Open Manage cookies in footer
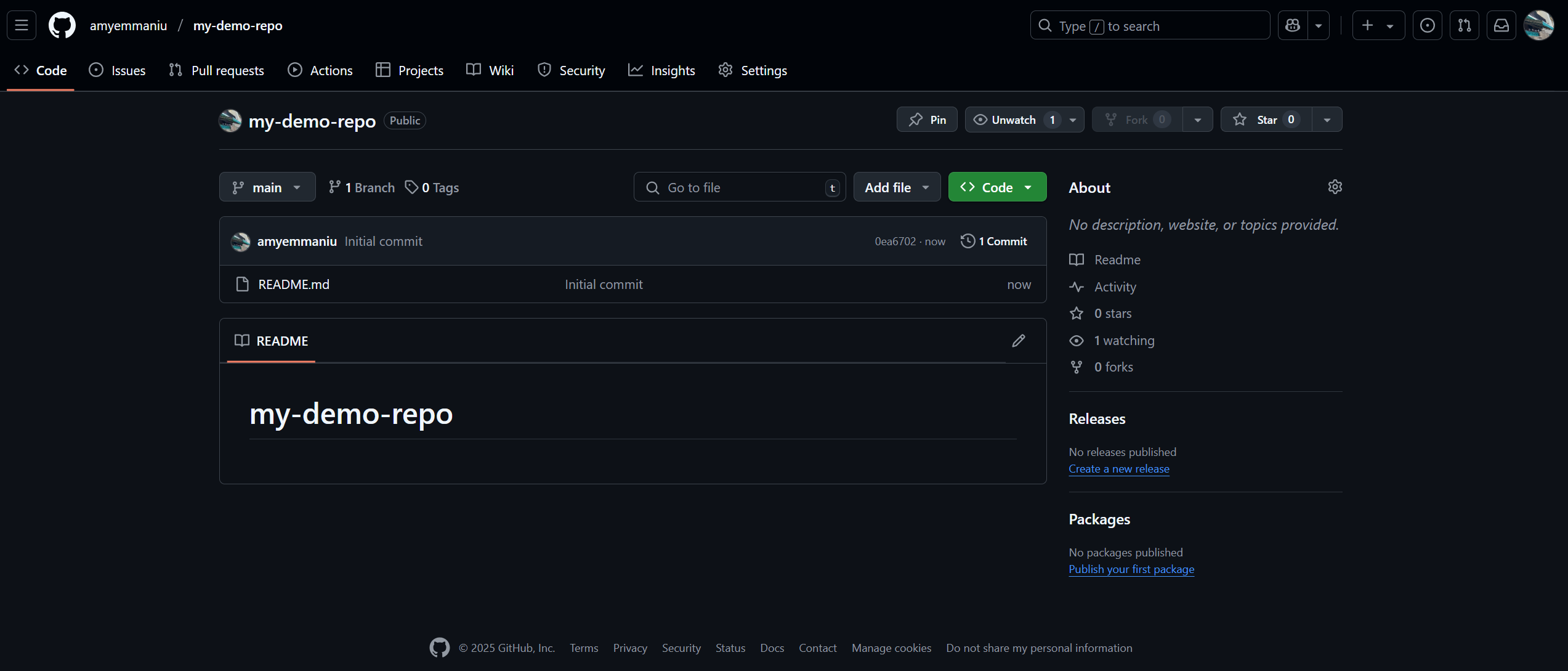Image resolution: width=1568 pixels, height=671 pixels. coord(892,648)
